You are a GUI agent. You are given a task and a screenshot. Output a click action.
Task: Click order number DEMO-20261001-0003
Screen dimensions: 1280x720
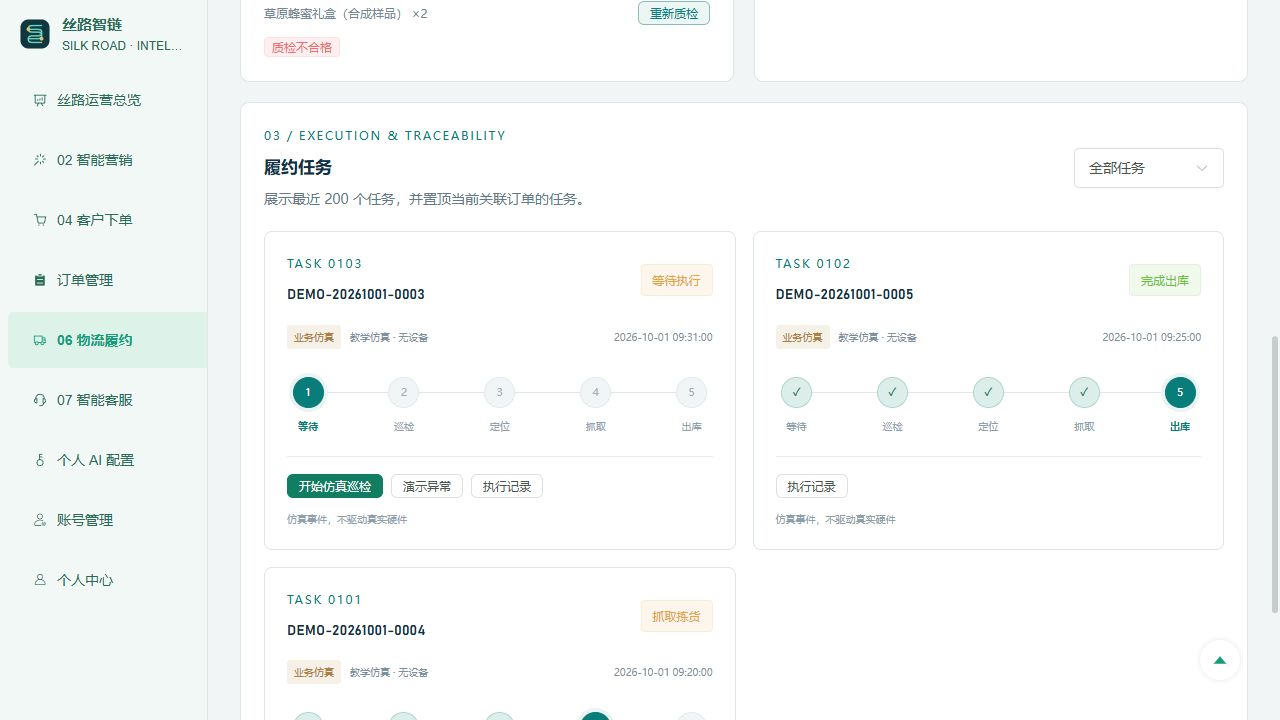(356, 294)
